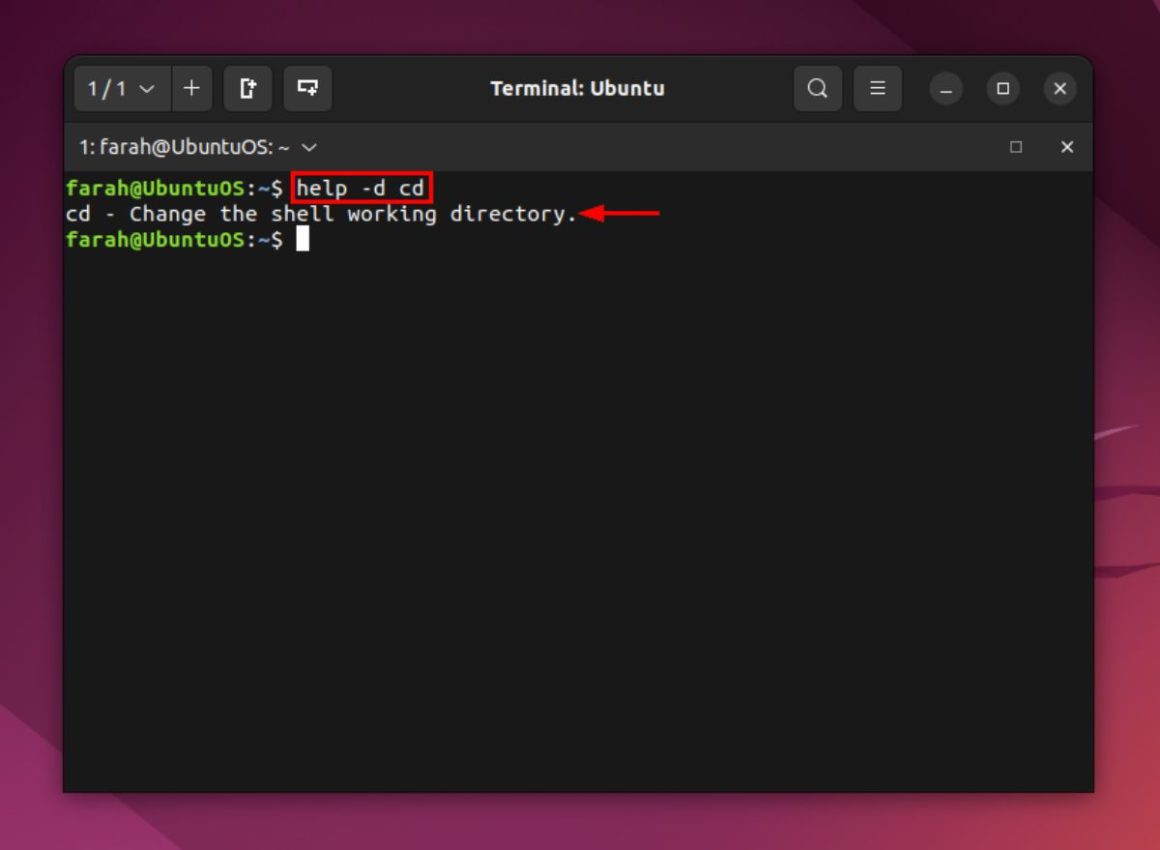This screenshot has width=1160, height=850.
Task: Minimize the Terminal window
Action: [x=944, y=88]
